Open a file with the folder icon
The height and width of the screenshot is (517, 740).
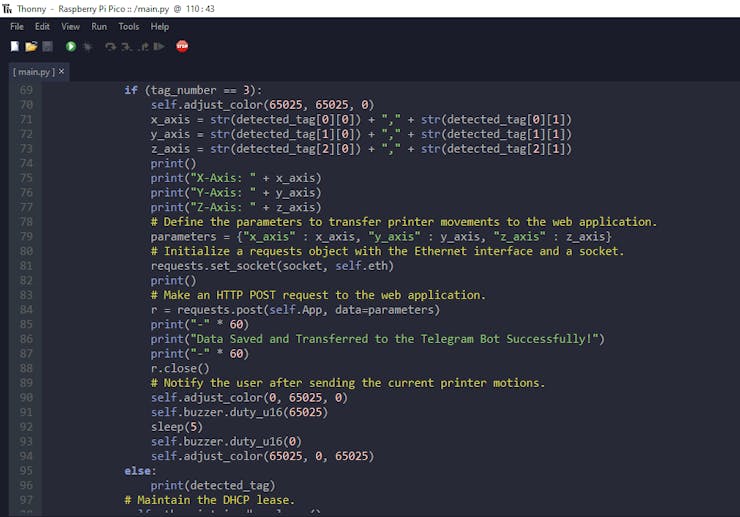[31, 46]
